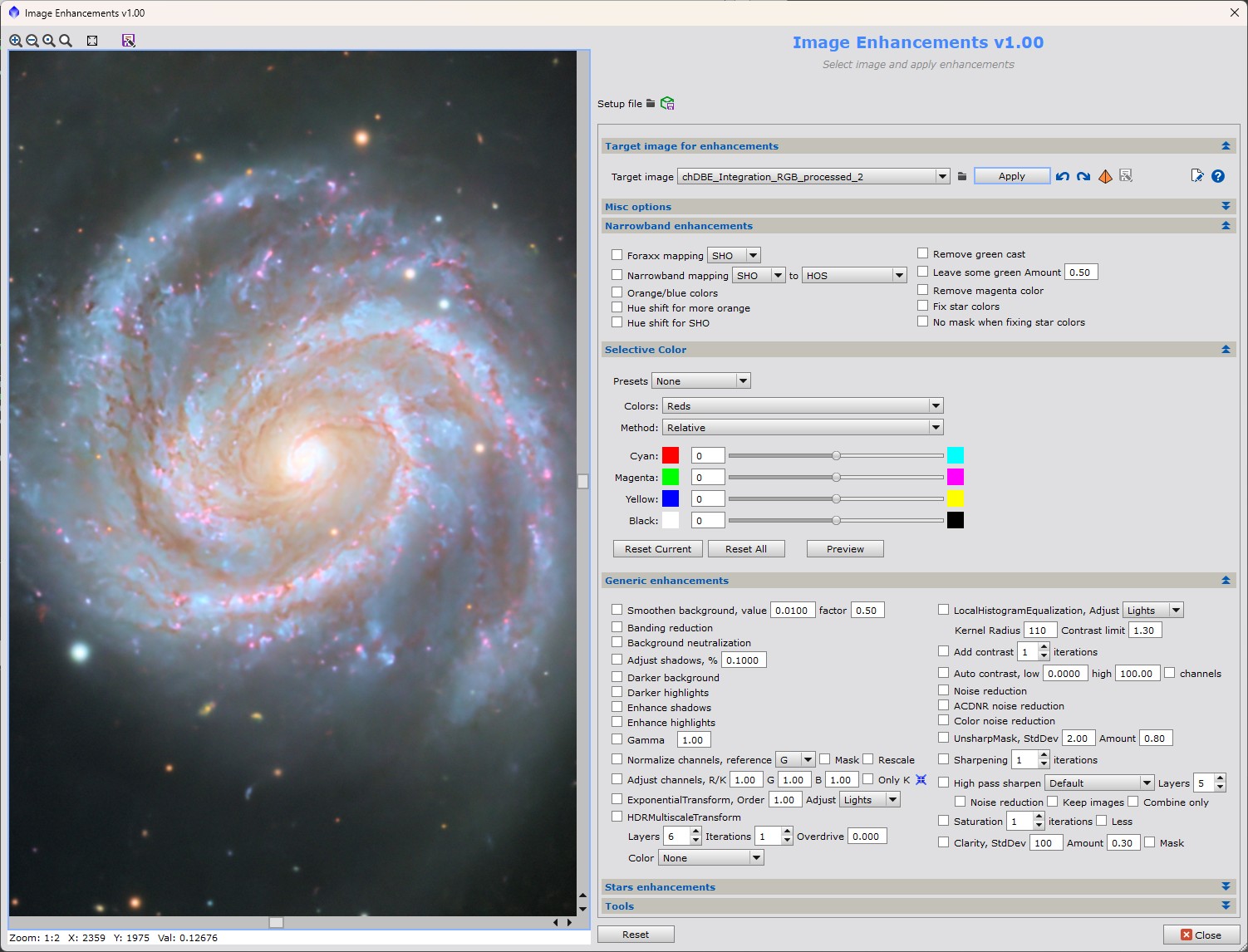
Task: Click the green setup file save icon
Action: (x=667, y=104)
